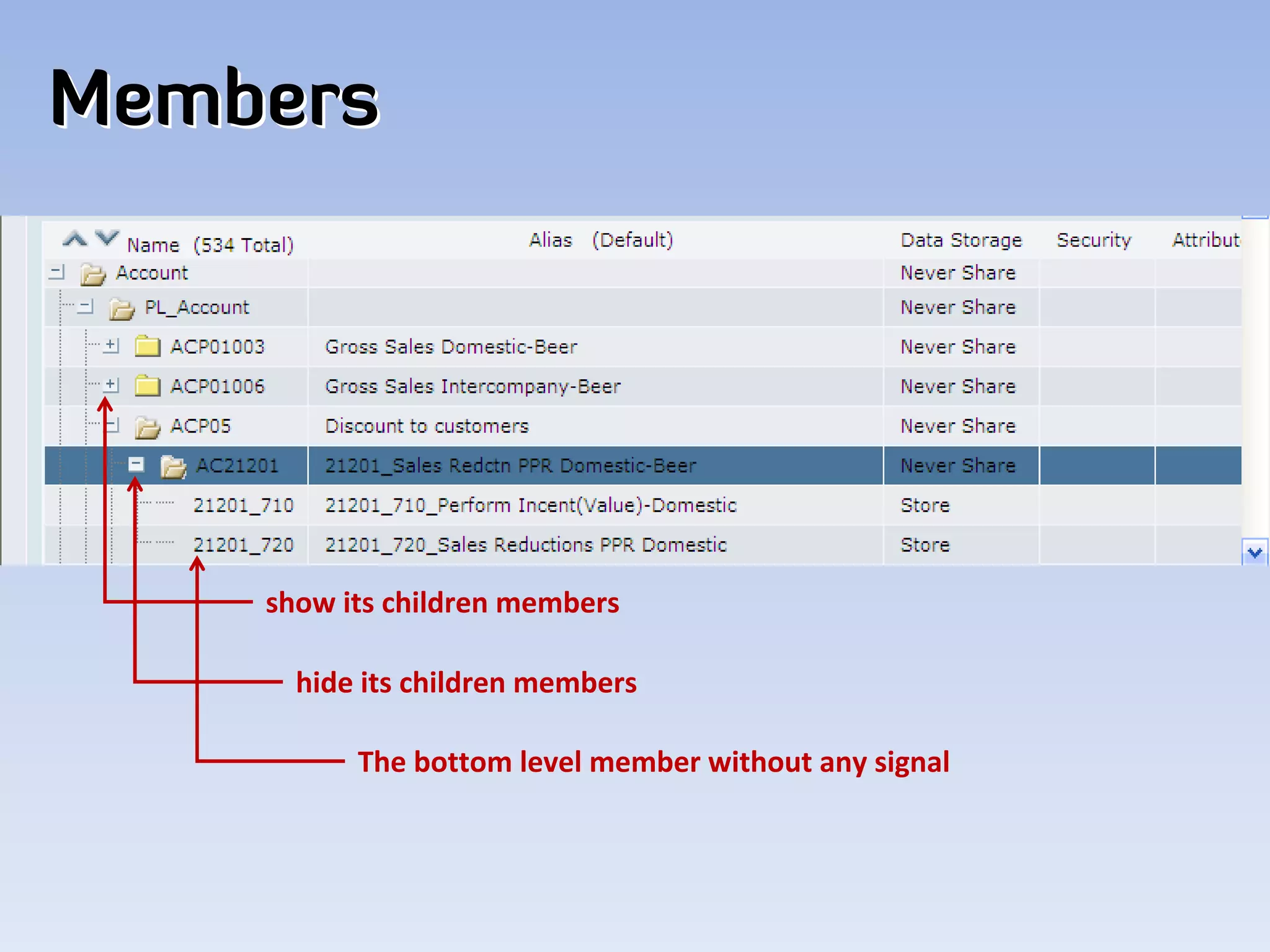The width and height of the screenshot is (1270, 952).
Task: Click Never Share in the PL_Account row
Action: tap(958, 307)
